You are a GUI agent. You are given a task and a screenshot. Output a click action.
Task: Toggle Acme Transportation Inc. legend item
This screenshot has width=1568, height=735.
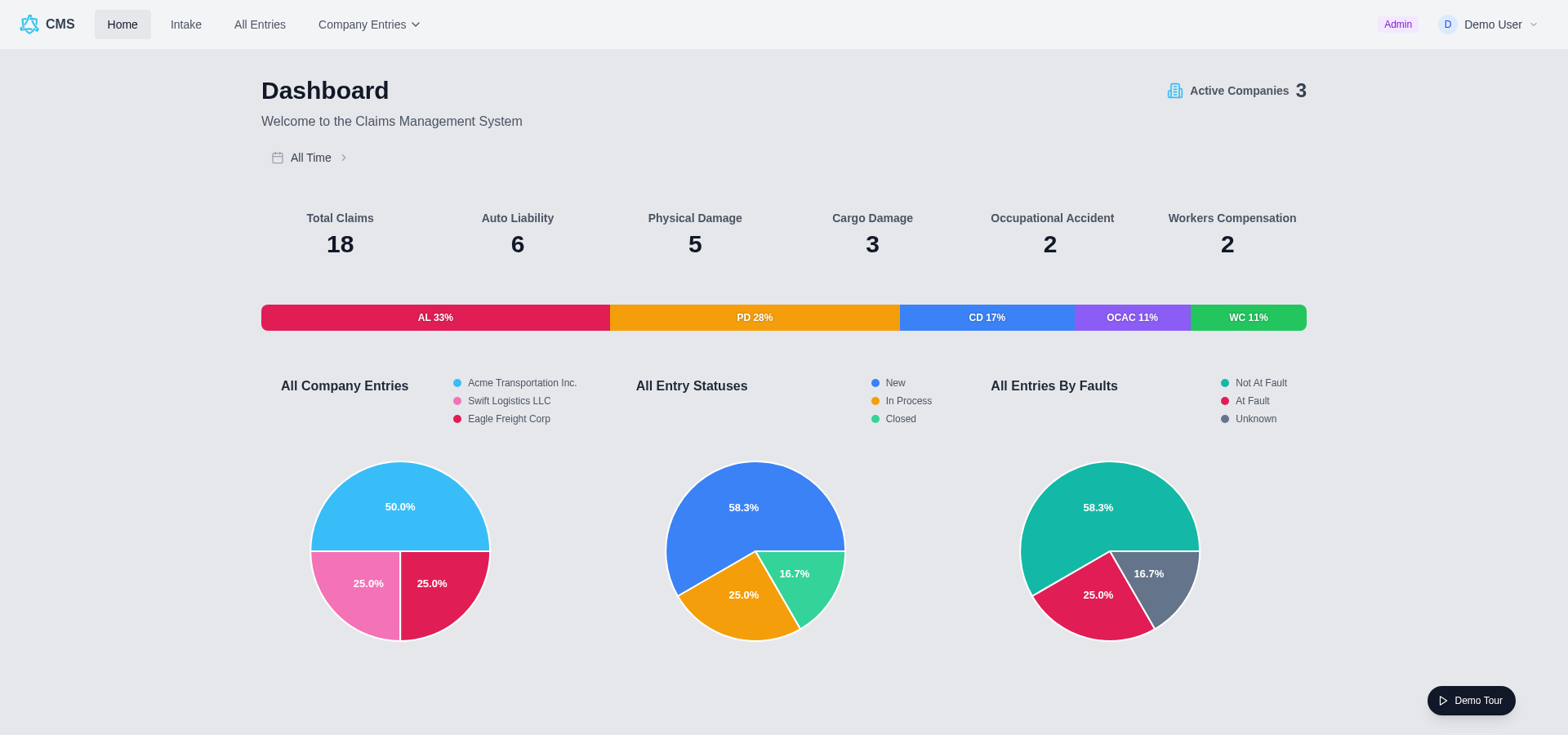[x=514, y=383]
